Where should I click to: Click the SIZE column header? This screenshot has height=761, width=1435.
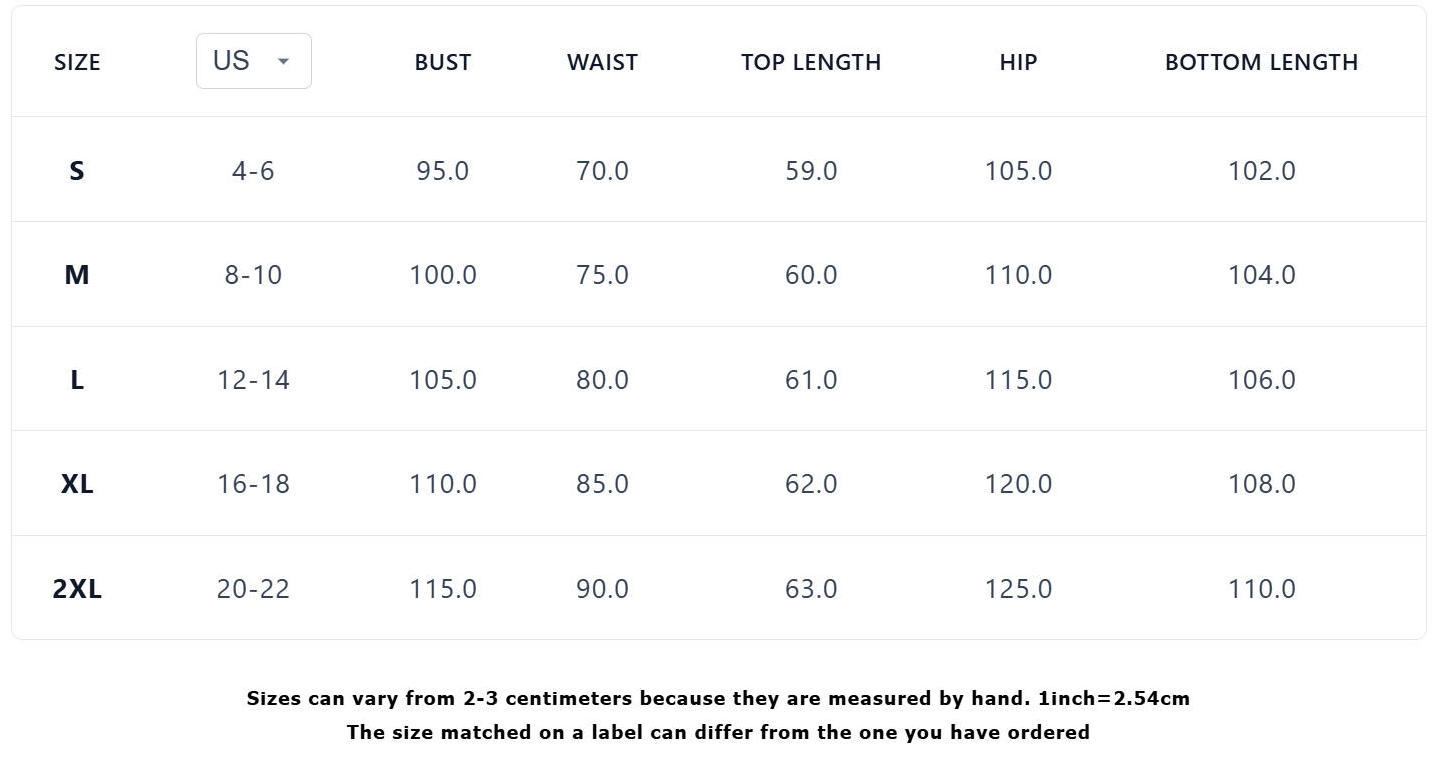[77, 62]
